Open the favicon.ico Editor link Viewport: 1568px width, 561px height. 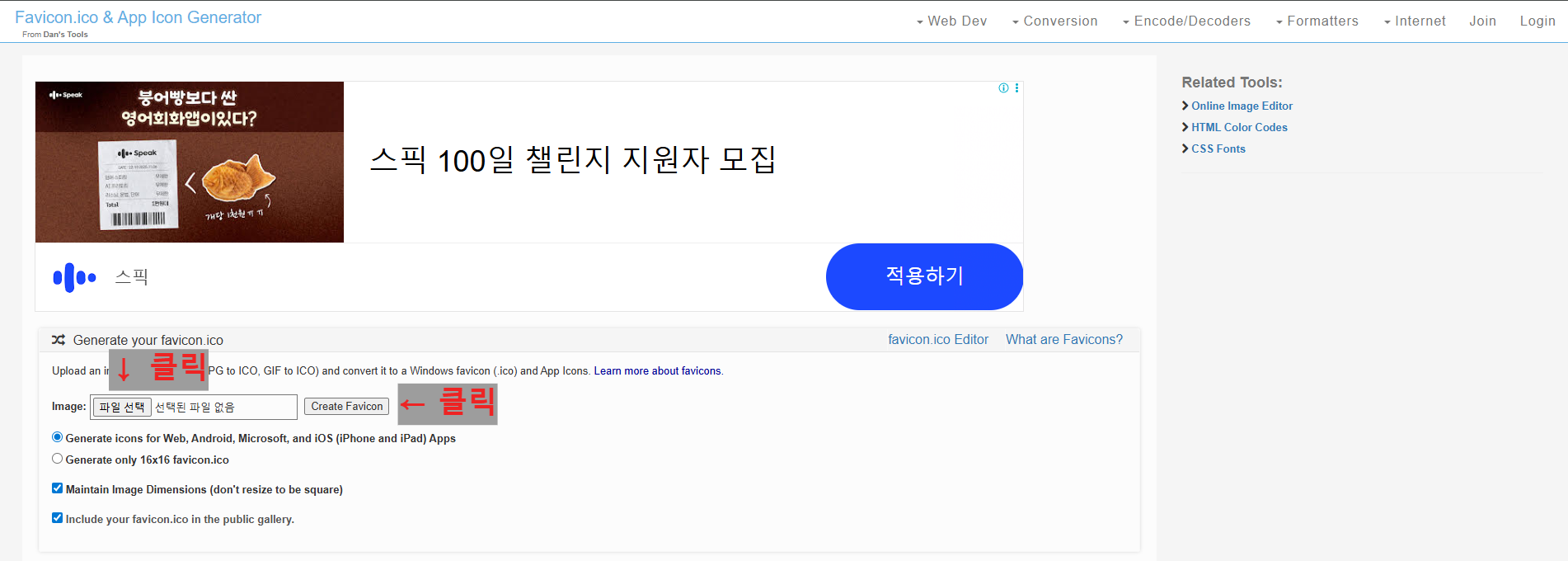click(938, 340)
